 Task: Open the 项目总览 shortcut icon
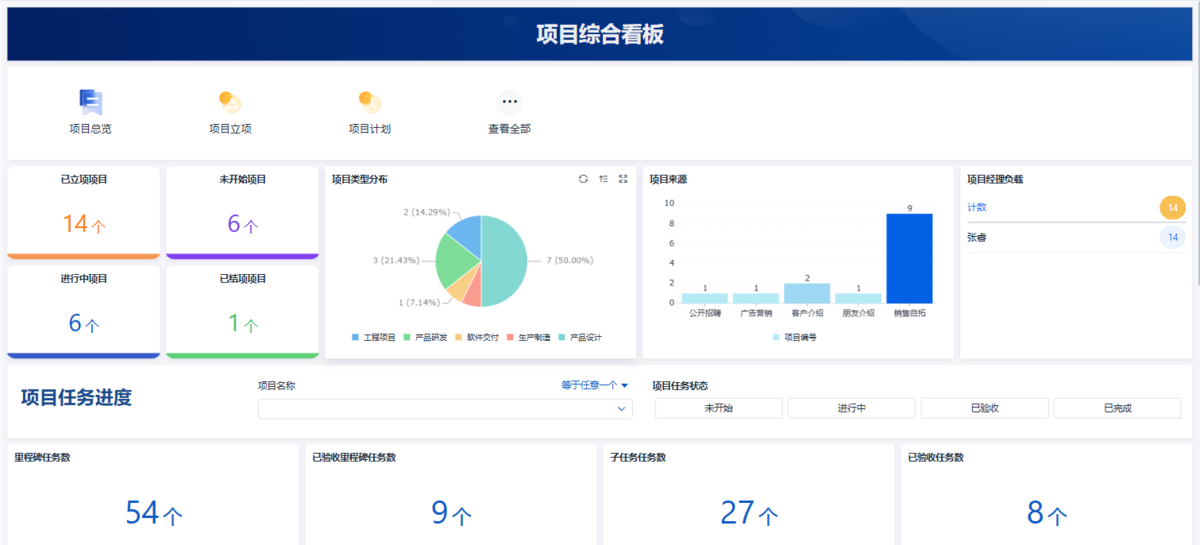coord(91,102)
